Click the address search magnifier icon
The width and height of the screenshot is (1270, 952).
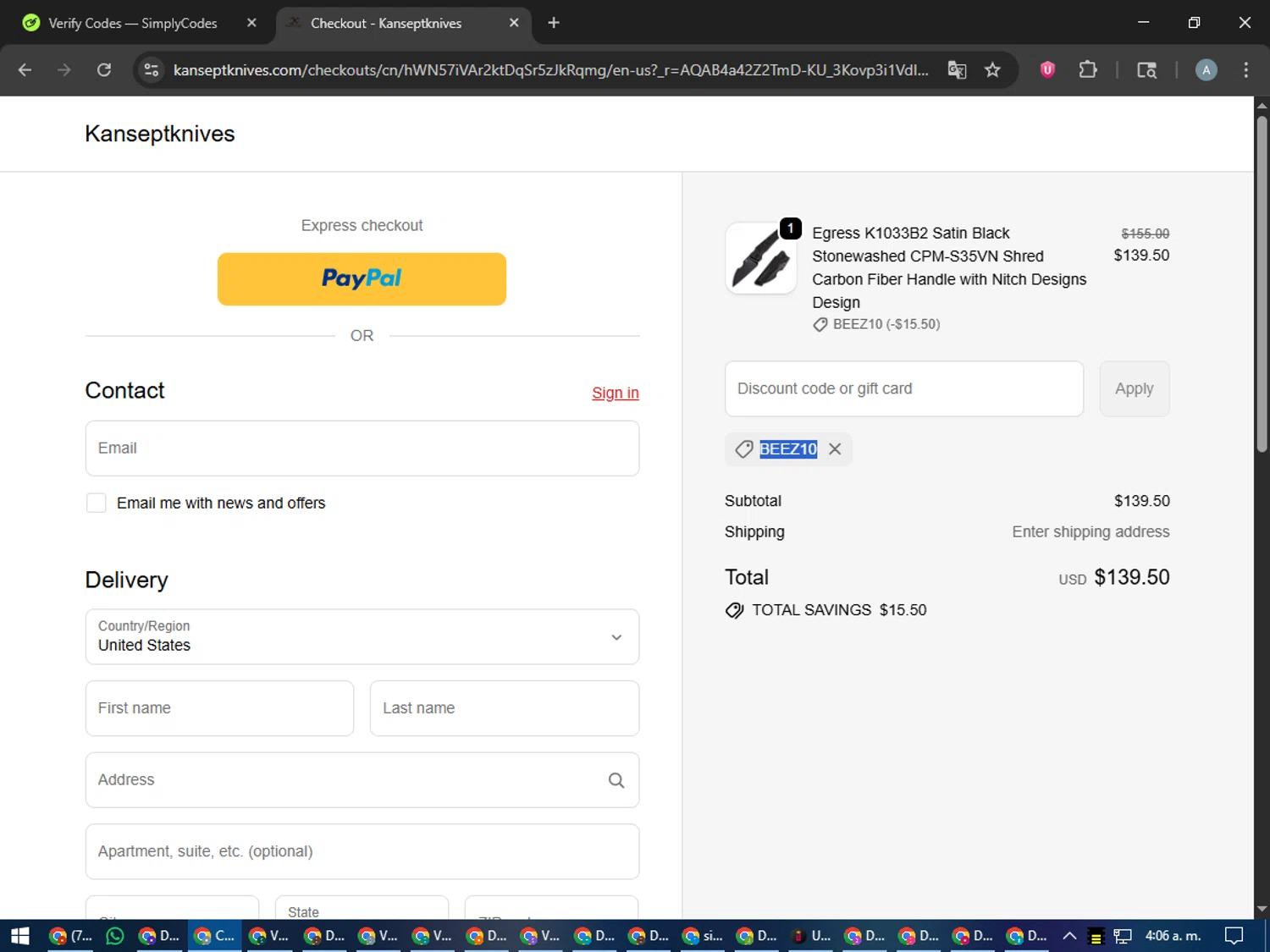coord(616,780)
